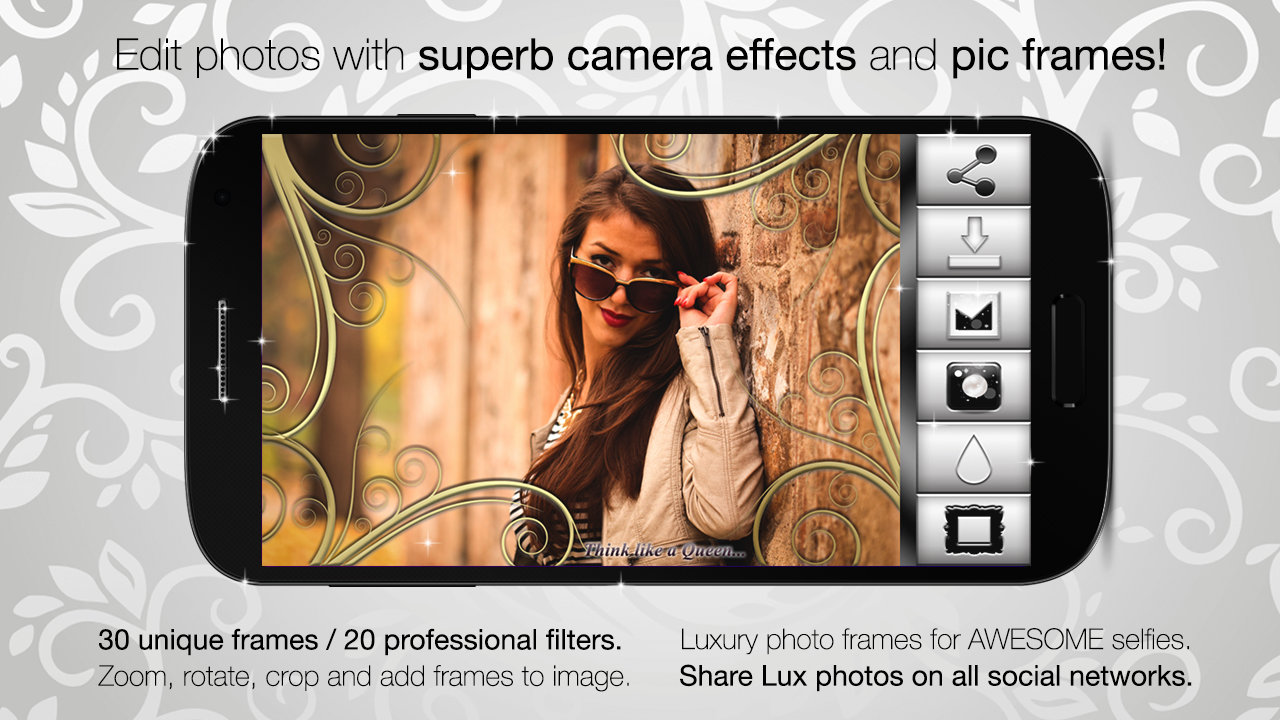
Task: Tap the phone's front camera lens
Action: pos(222,196)
